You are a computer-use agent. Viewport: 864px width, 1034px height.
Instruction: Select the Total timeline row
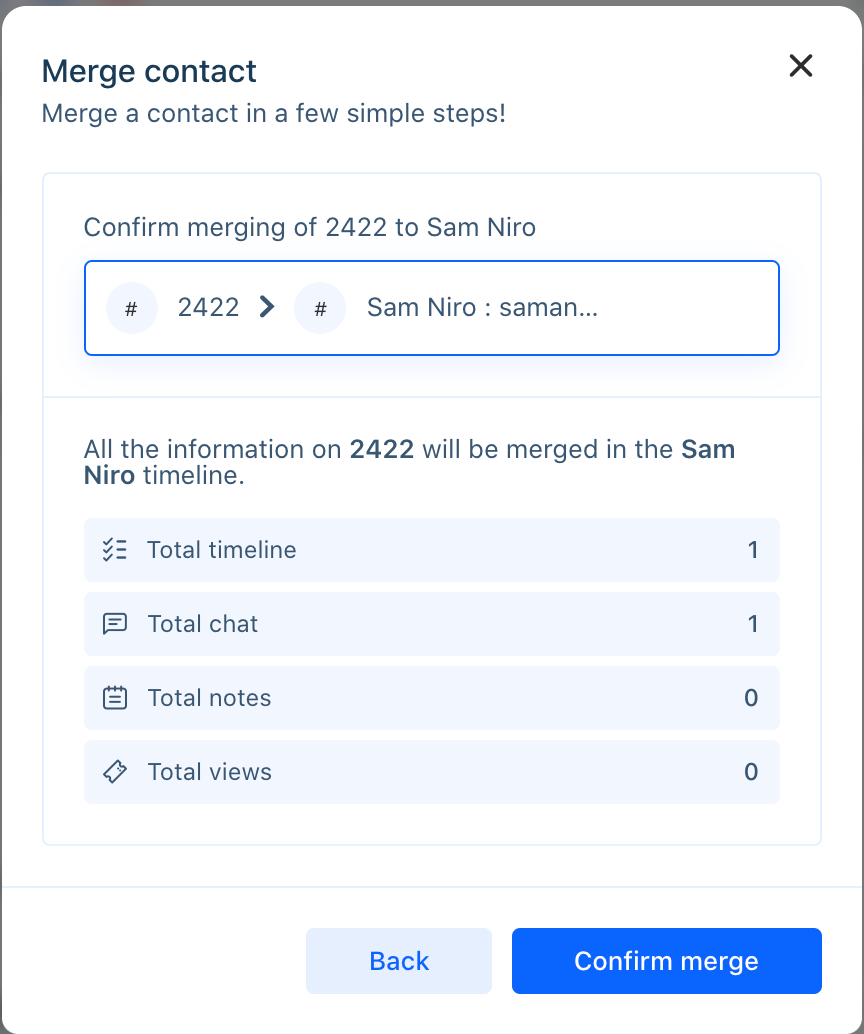[432, 550]
